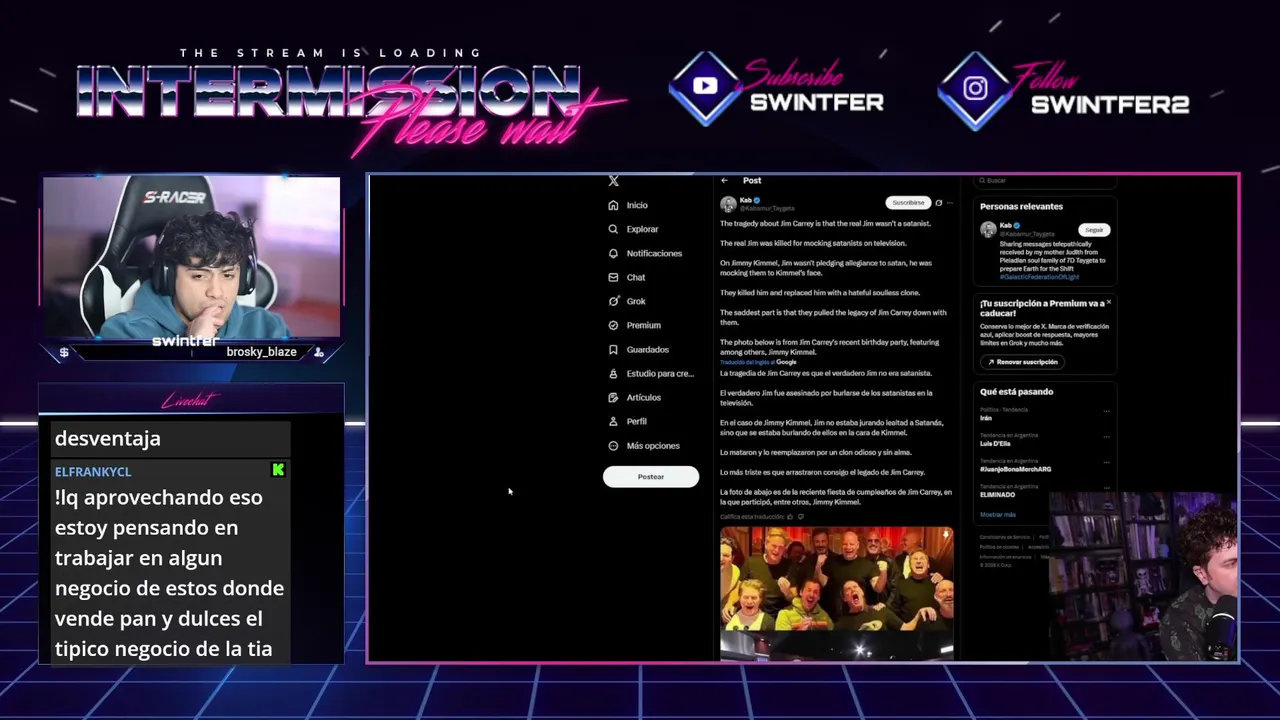Click the Buscar search field

click(1045, 181)
